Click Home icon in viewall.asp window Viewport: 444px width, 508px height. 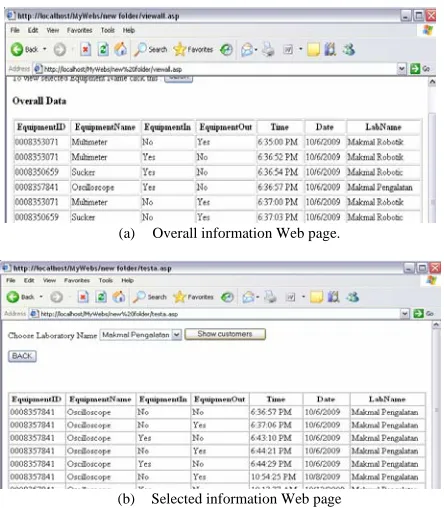click(x=120, y=50)
